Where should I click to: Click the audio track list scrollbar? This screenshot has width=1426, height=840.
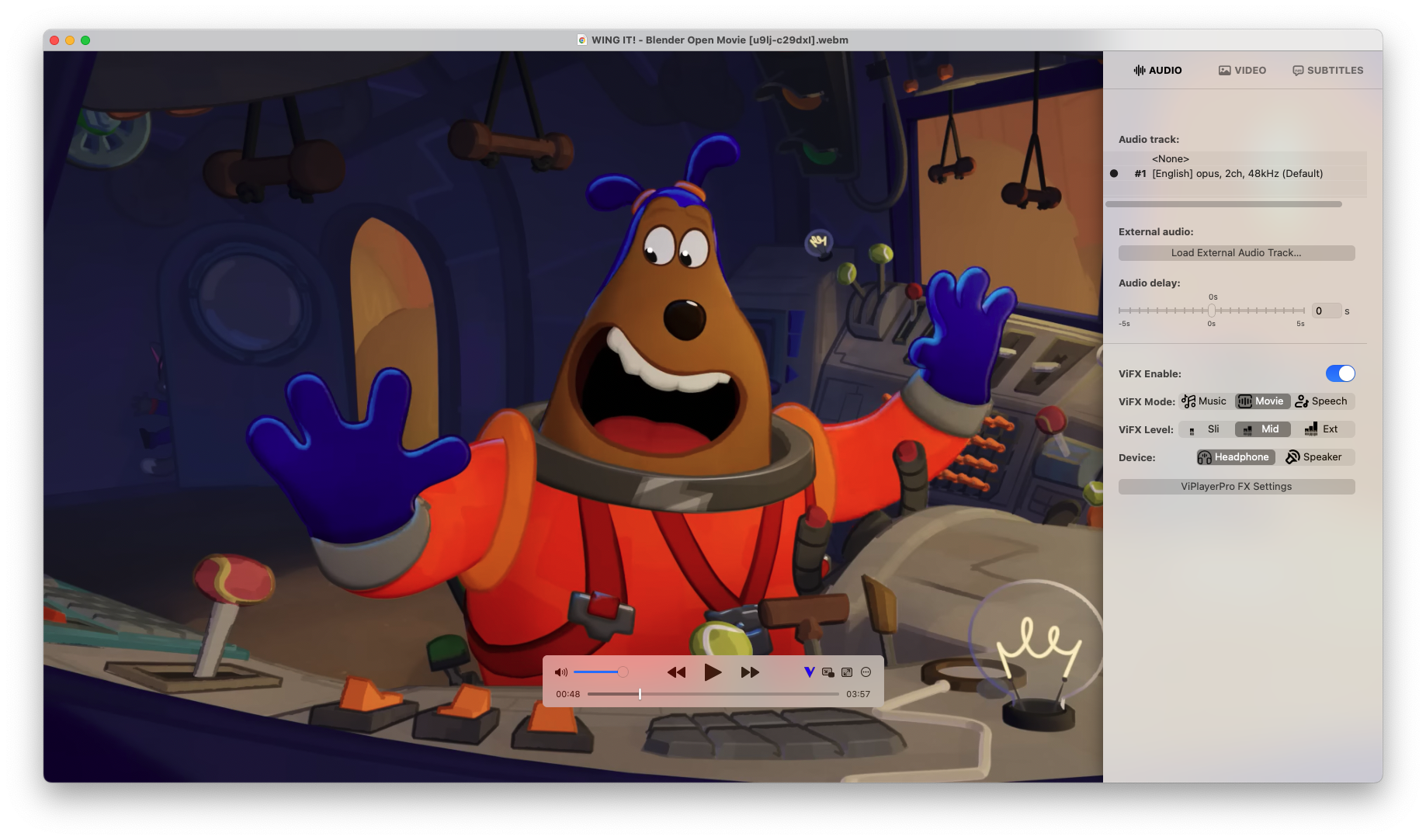1223,204
